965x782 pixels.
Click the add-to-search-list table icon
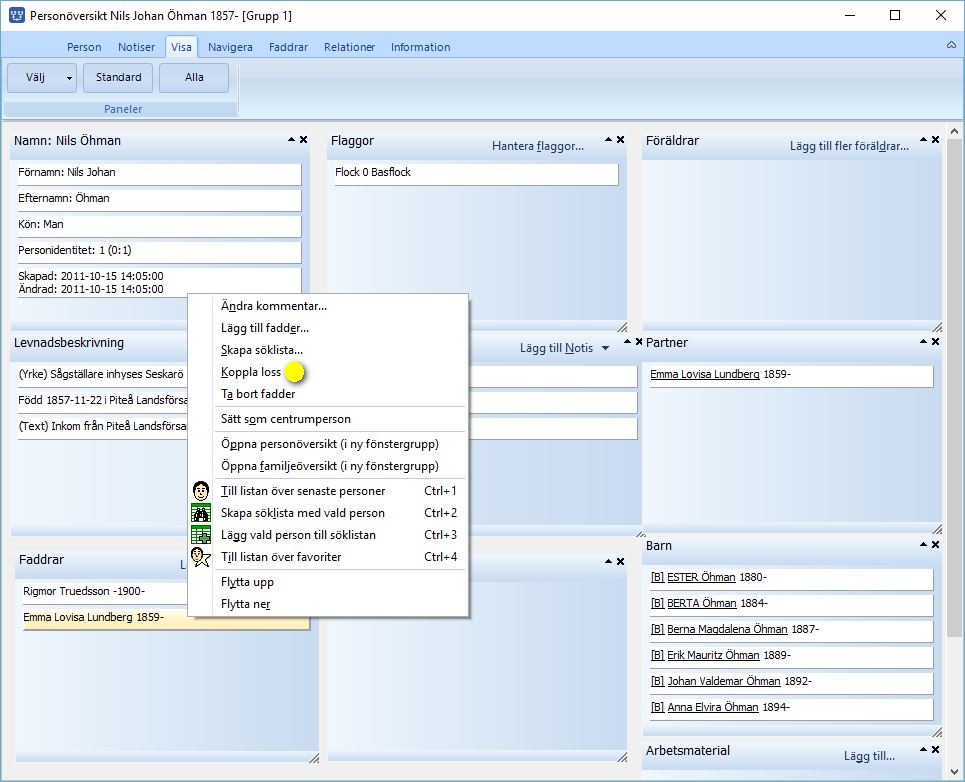pos(201,535)
